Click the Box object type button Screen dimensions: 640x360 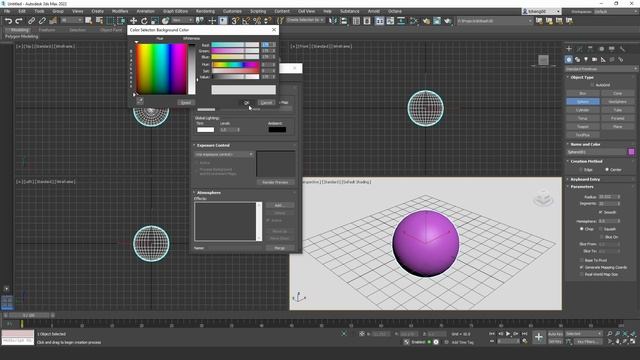(x=583, y=93)
